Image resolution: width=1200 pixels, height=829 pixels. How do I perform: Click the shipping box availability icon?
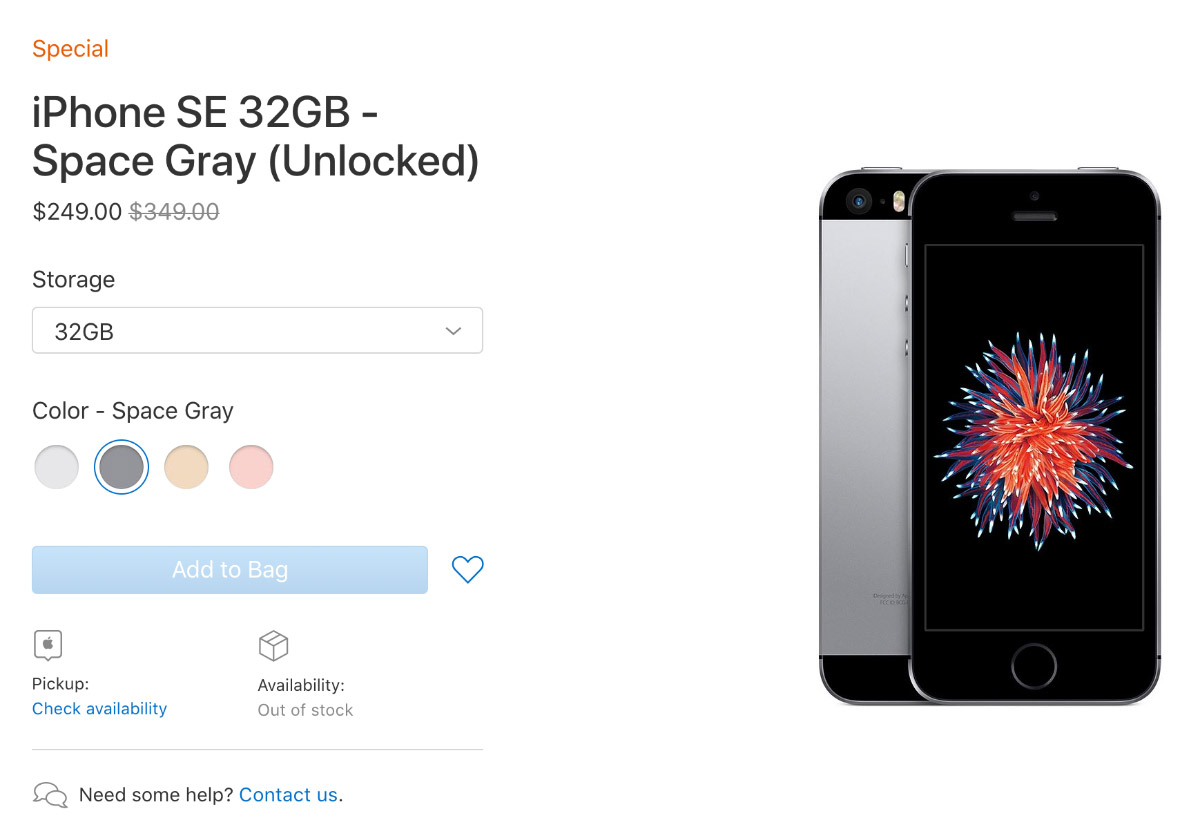pos(273,646)
